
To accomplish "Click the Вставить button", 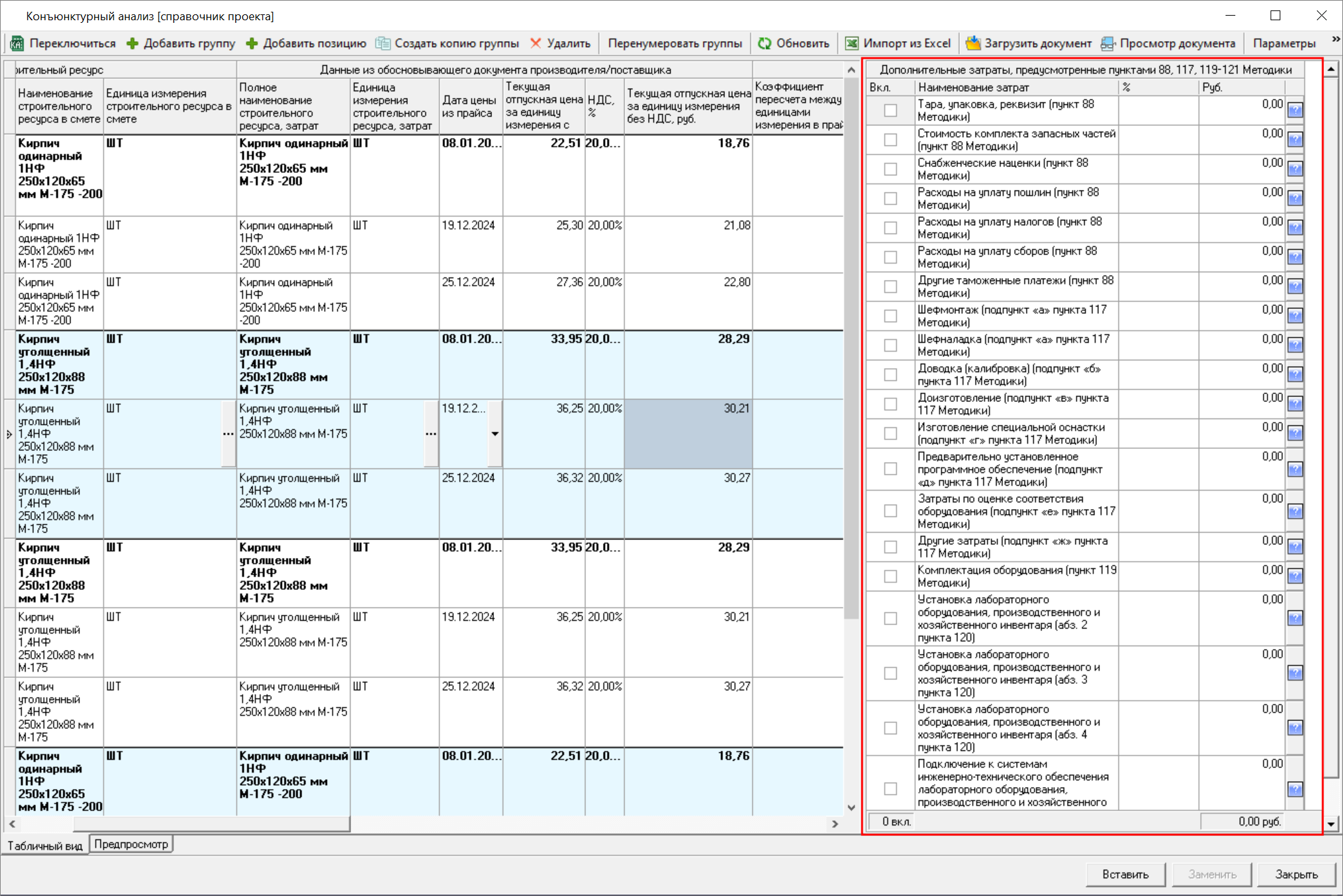I will pos(1125,874).
